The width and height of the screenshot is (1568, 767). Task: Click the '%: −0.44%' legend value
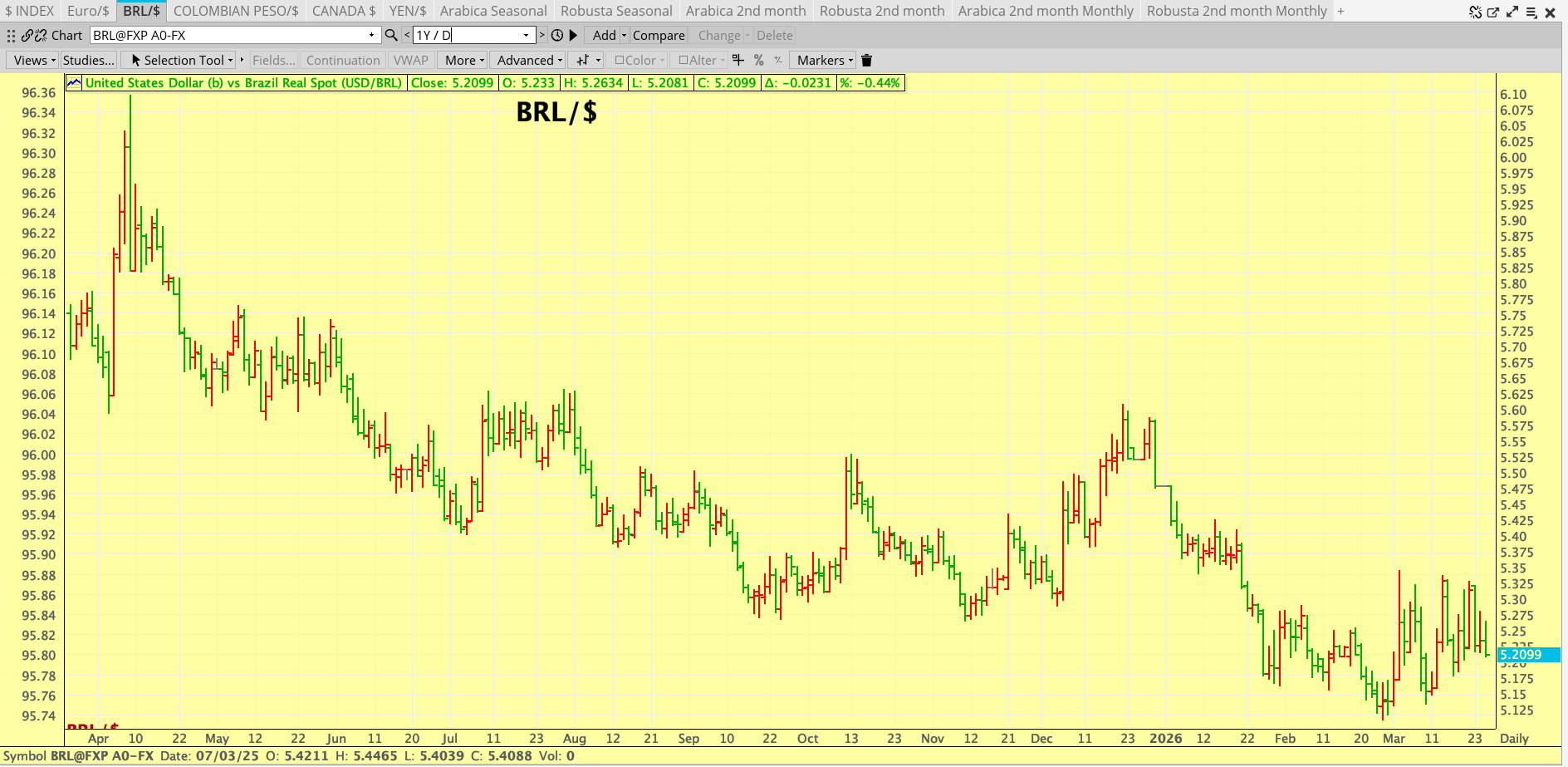point(870,82)
